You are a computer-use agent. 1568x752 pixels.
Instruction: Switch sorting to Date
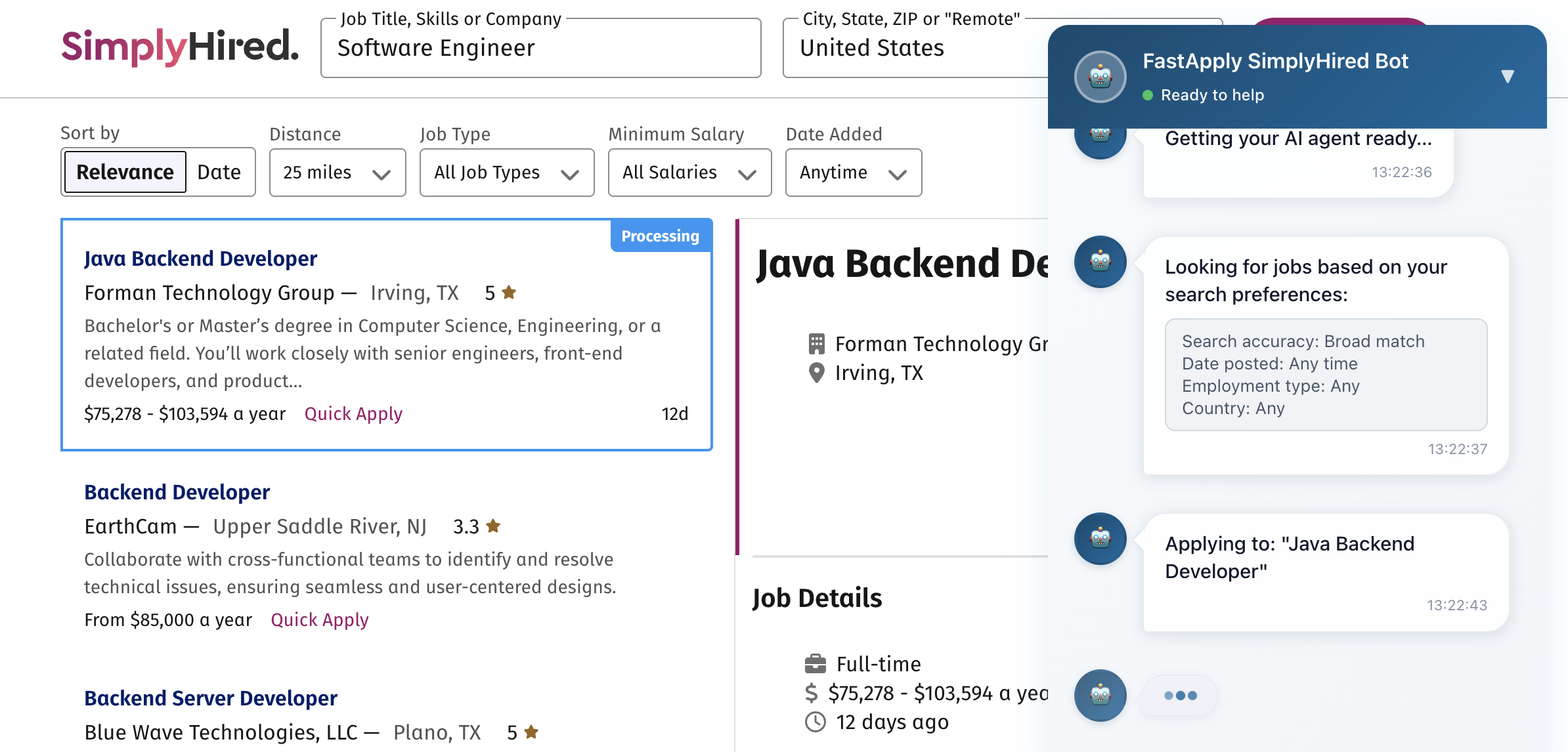point(219,172)
